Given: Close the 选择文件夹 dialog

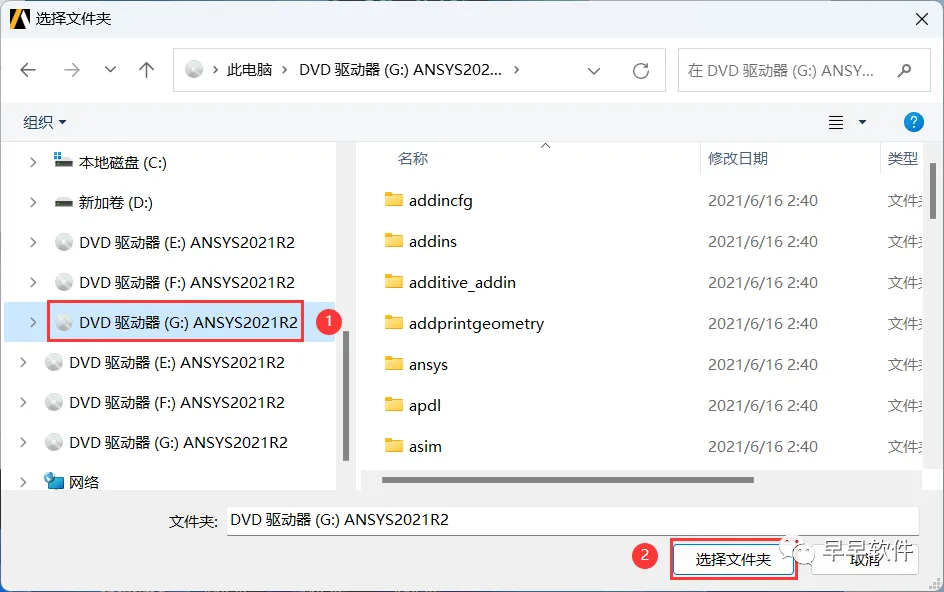Looking at the screenshot, I should coord(922,19).
